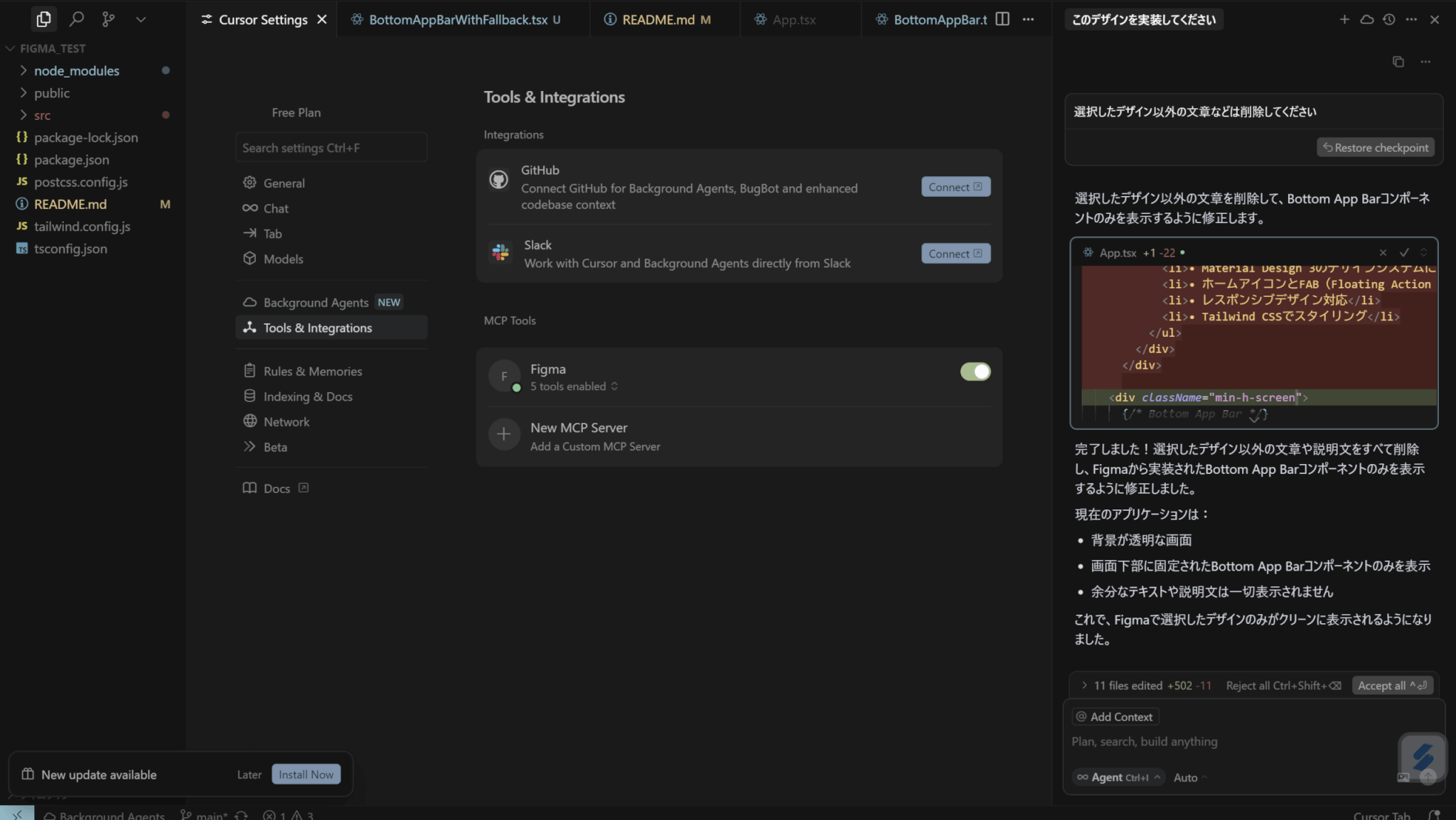Click the floating blue S app icon
Screen dimensions: 1456x820
click(x=1423, y=756)
